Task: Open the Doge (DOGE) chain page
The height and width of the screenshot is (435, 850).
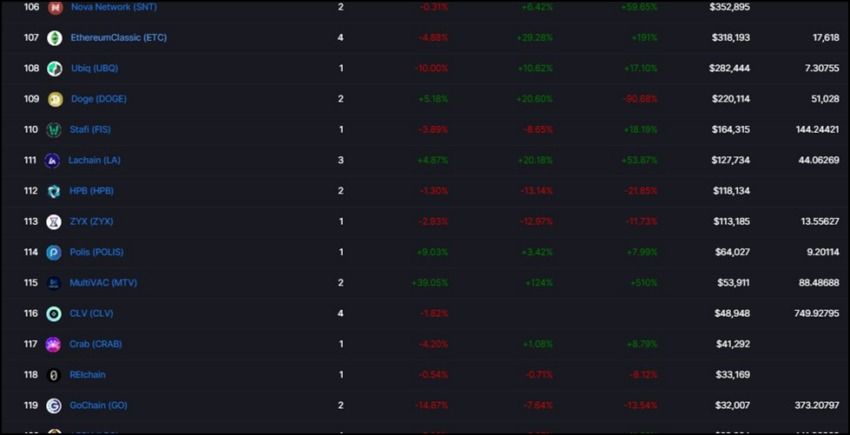Action: tap(99, 99)
